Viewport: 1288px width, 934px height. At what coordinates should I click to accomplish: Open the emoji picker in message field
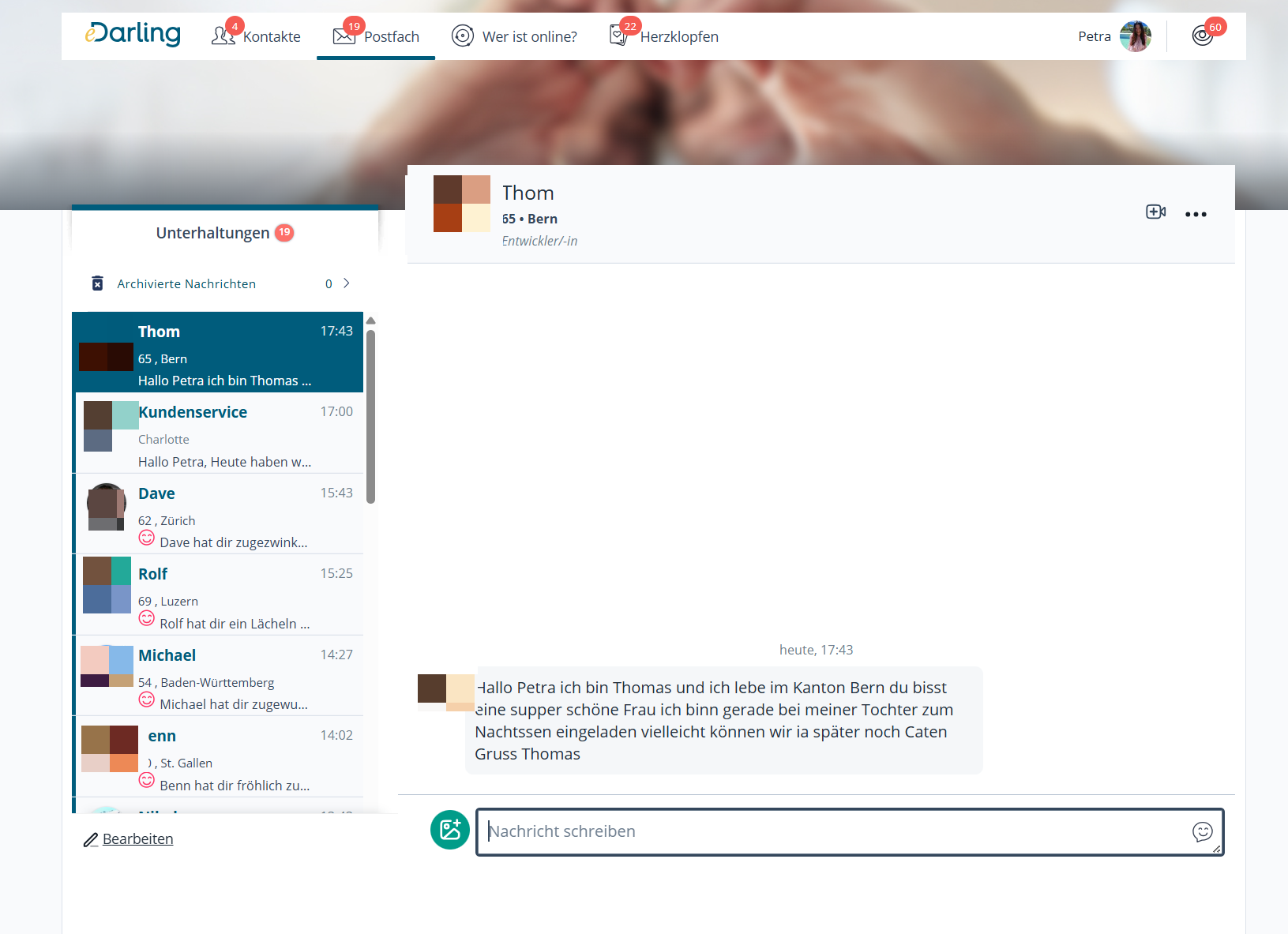1203,831
